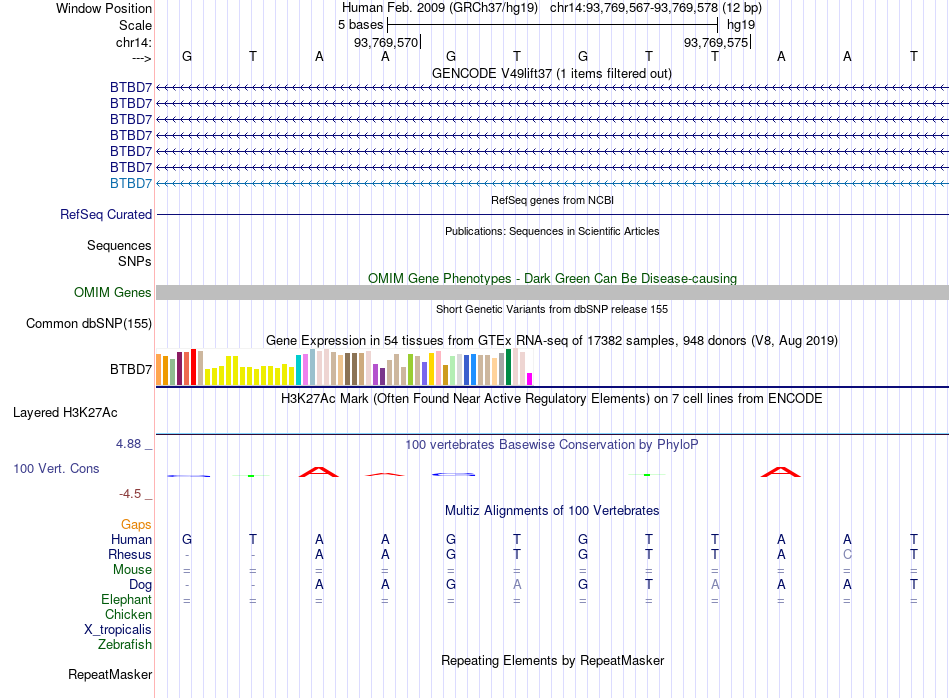Select the Elephant species row label

(x=127, y=599)
